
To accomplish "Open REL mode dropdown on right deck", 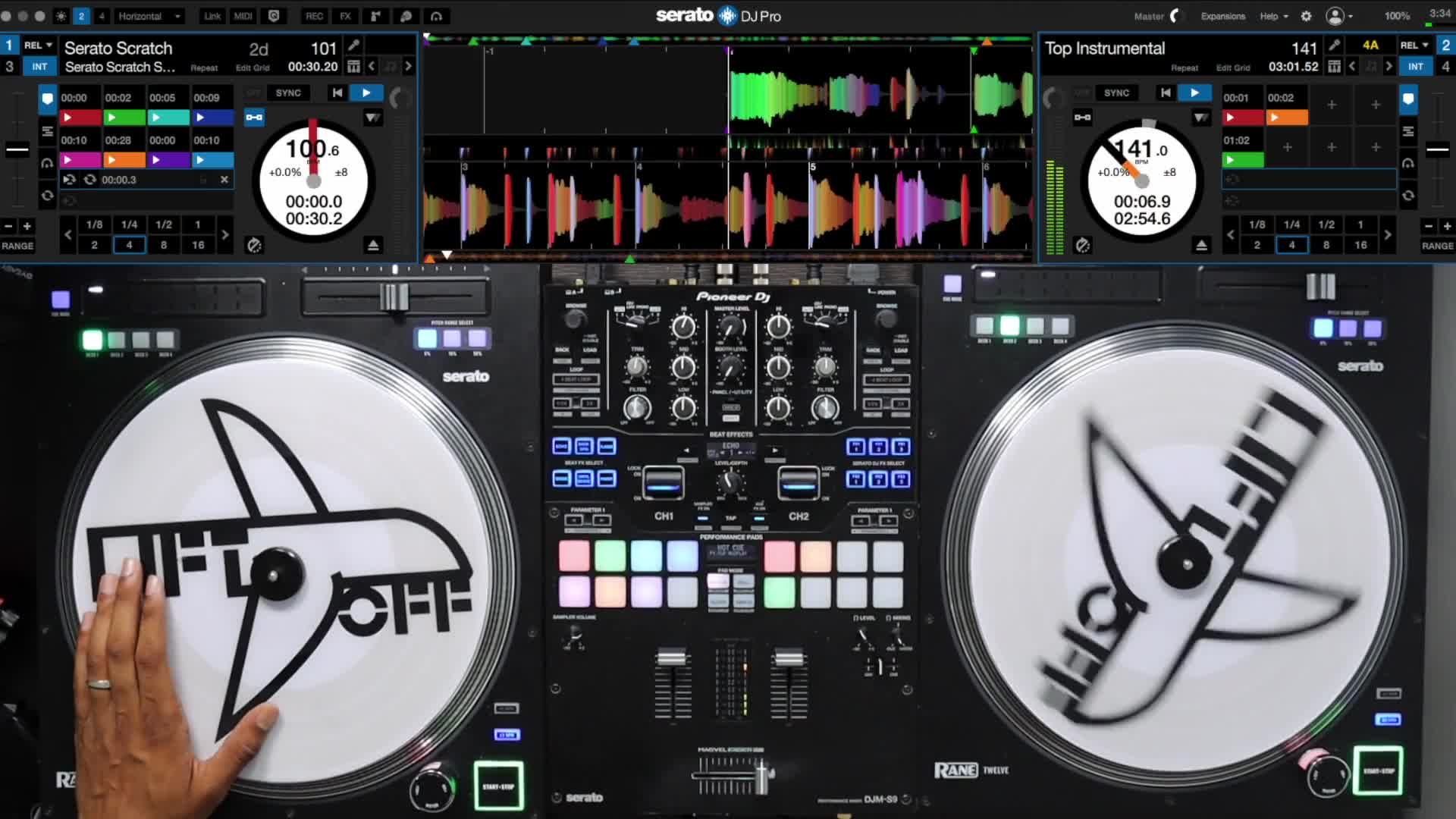I will click(x=1414, y=45).
